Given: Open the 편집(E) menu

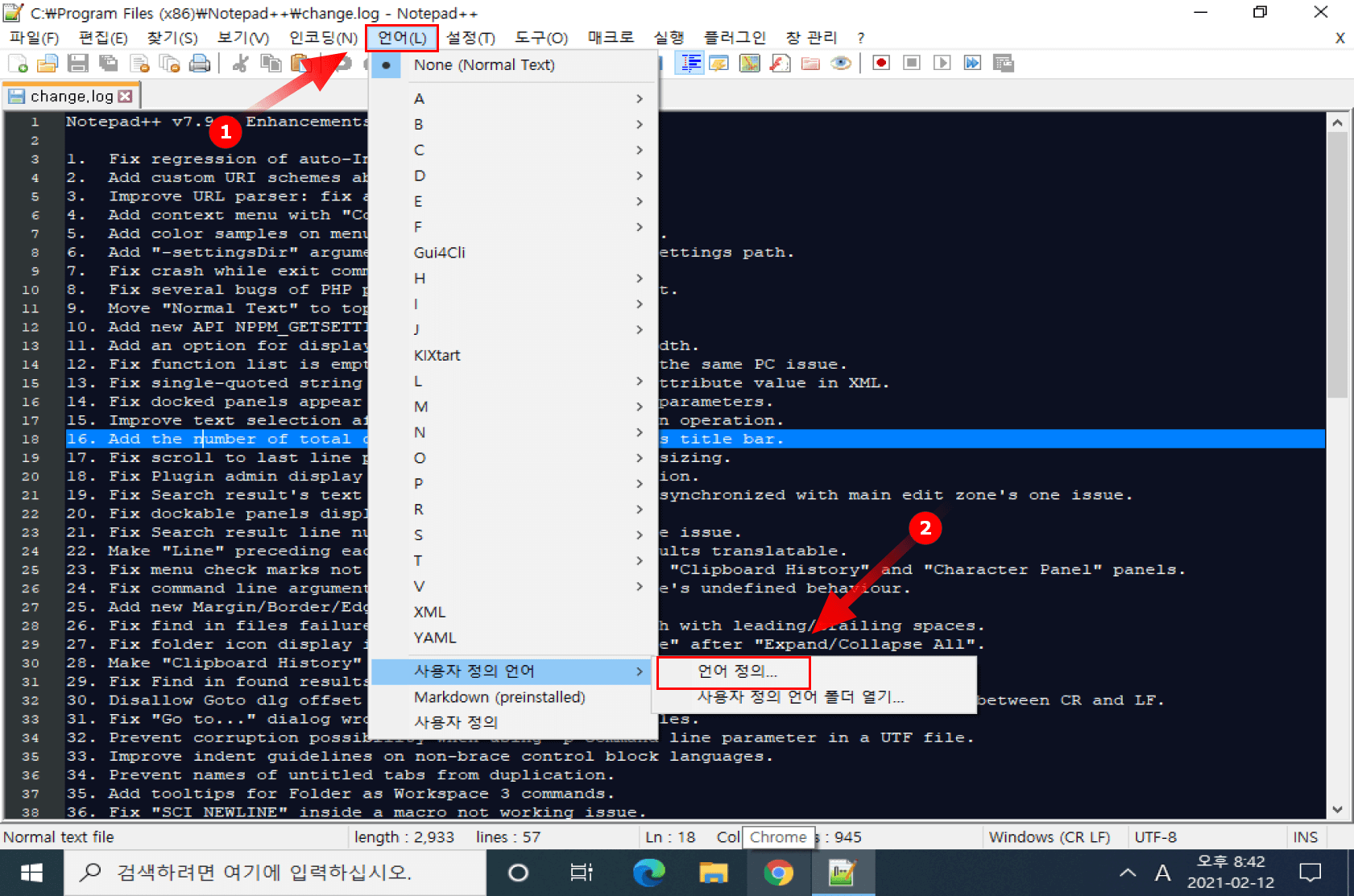Looking at the screenshot, I should click(103, 38).
